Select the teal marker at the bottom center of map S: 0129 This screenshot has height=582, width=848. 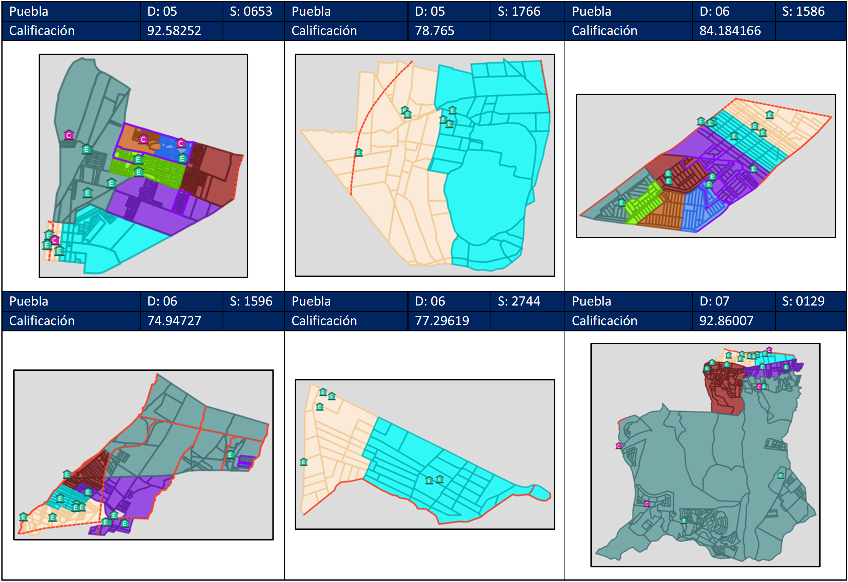683,520
